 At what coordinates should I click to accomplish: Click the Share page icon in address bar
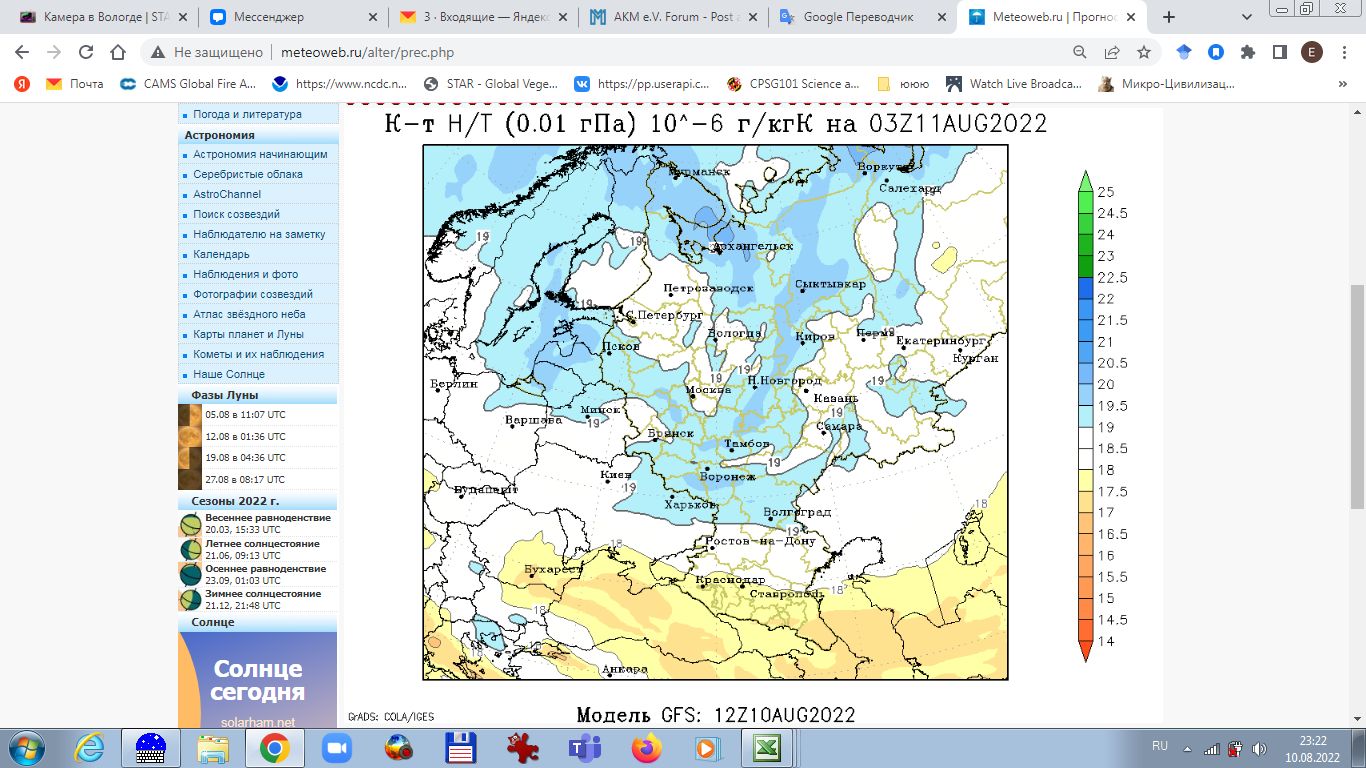click(x=1112, y=52)
